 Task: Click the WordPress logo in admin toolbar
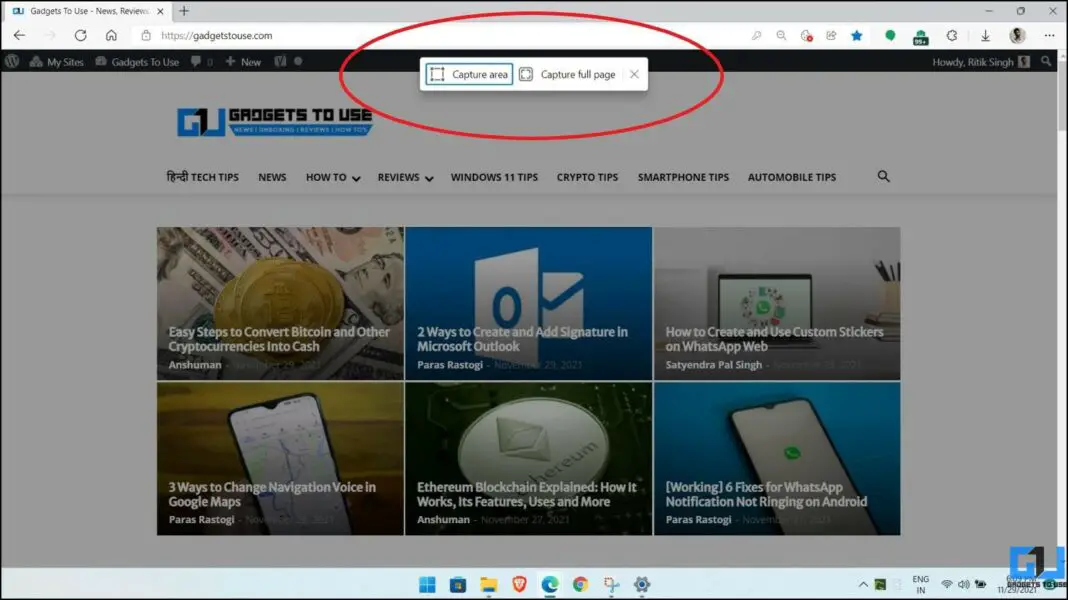click(12, 61)
